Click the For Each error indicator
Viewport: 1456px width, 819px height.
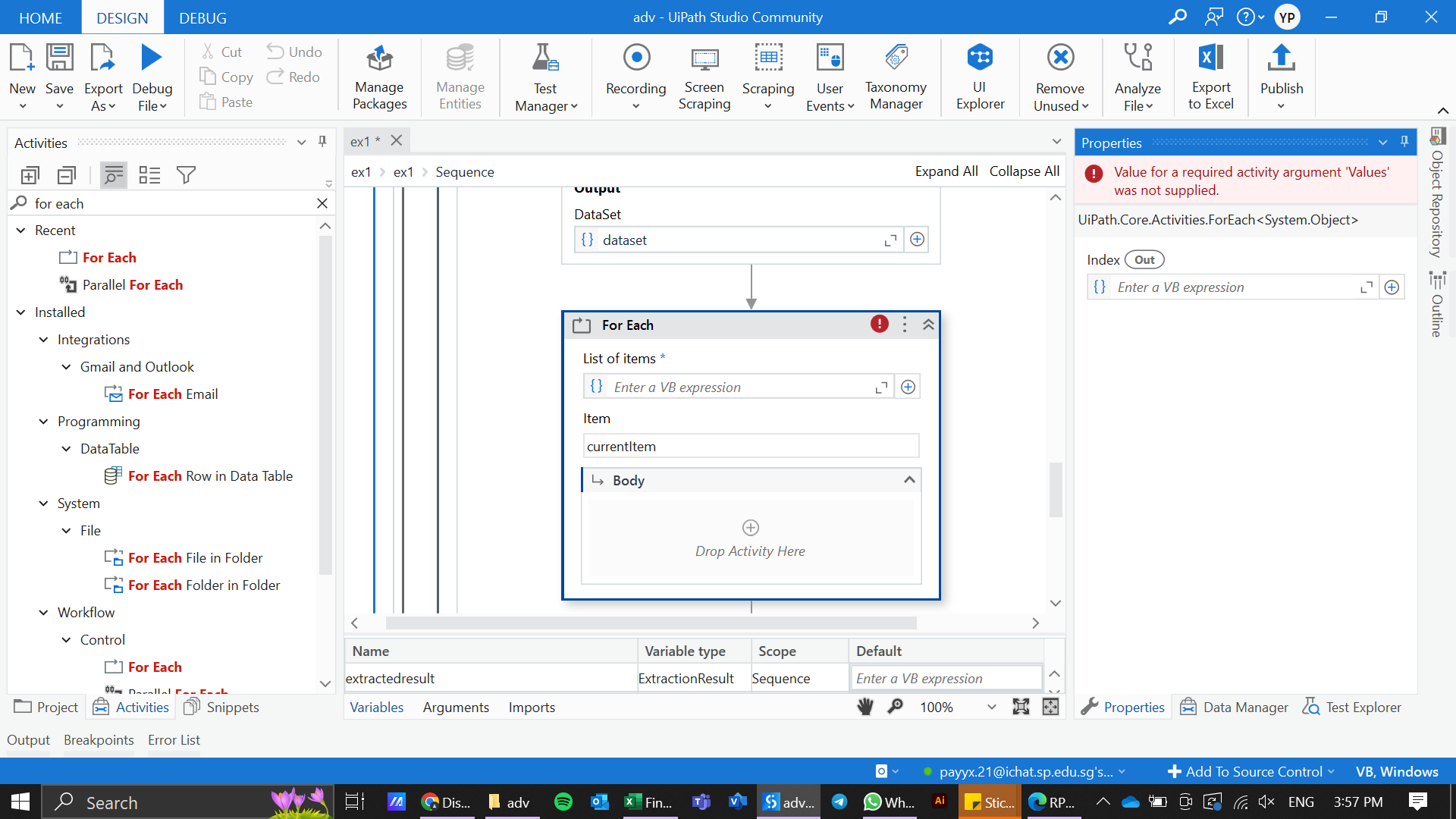pos(879,325)
